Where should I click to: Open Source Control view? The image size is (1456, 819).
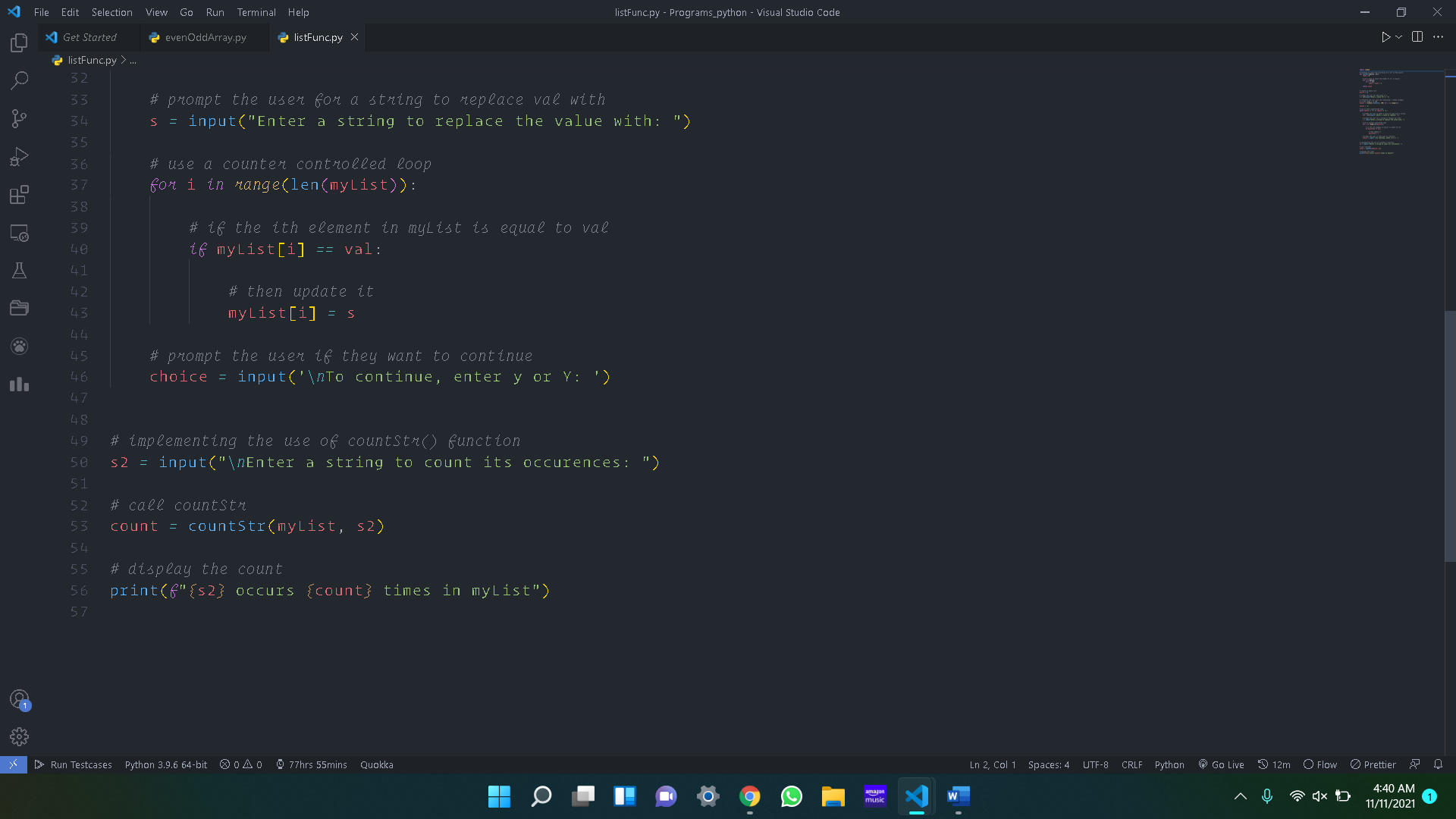(19, 118)
